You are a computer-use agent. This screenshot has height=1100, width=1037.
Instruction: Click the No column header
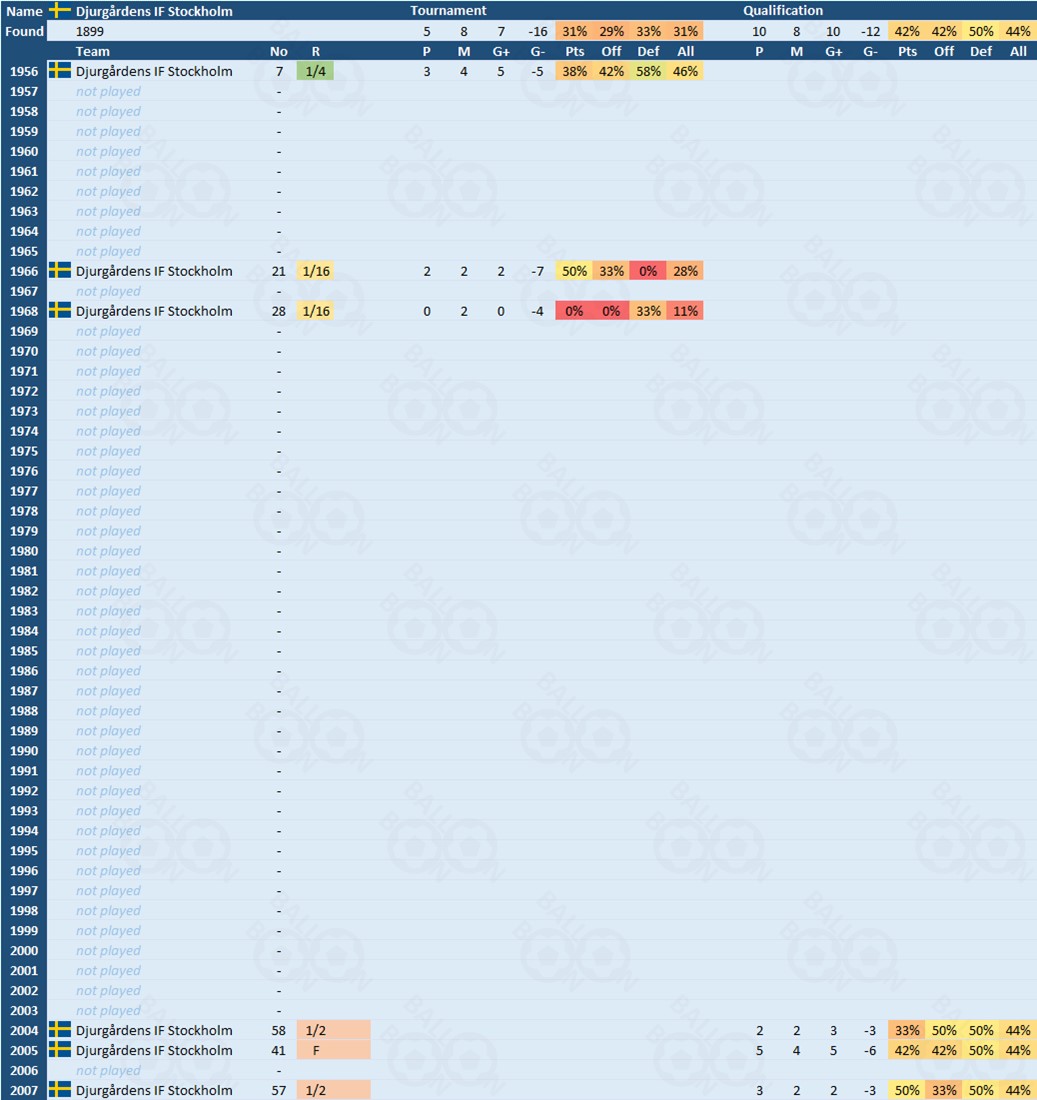(279, 51)
